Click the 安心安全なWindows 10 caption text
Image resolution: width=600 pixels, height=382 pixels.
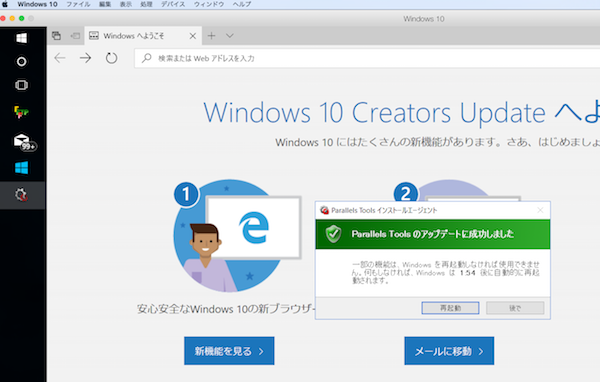point(226,309)
